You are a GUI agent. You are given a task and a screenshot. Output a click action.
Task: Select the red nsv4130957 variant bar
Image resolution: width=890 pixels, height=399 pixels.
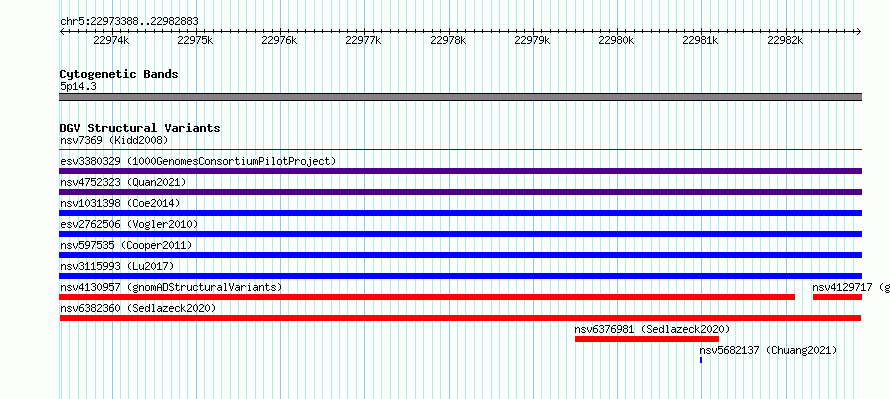pos(427,297)
